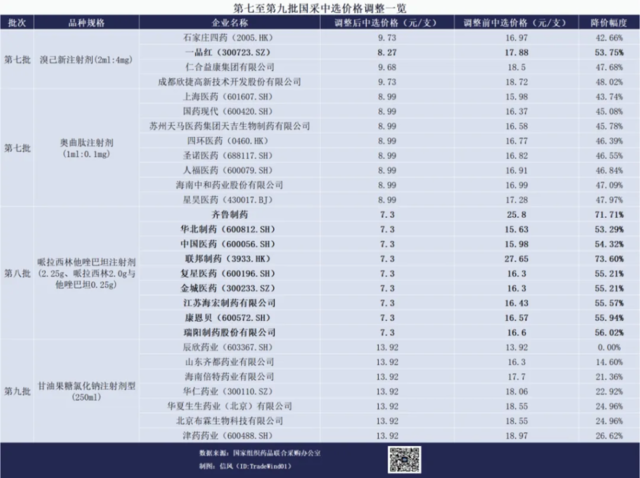Image resolution: width=640 pixels, height=478 pixels.
Task: Select the 一品红（300723.SZ） company cell
Action: [229, 52]
